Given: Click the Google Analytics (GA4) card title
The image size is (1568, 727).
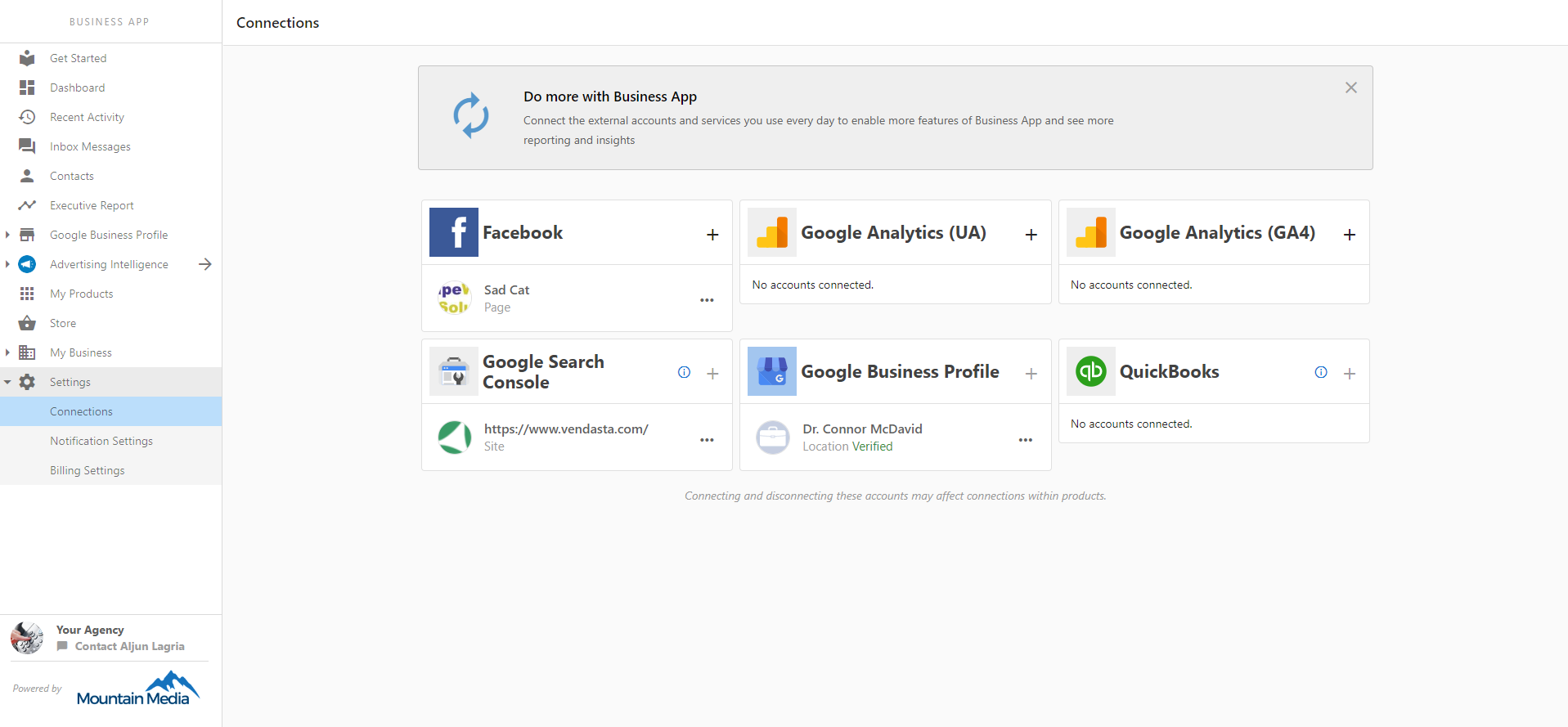Looking at the screenshot, I should (1217, 232).
